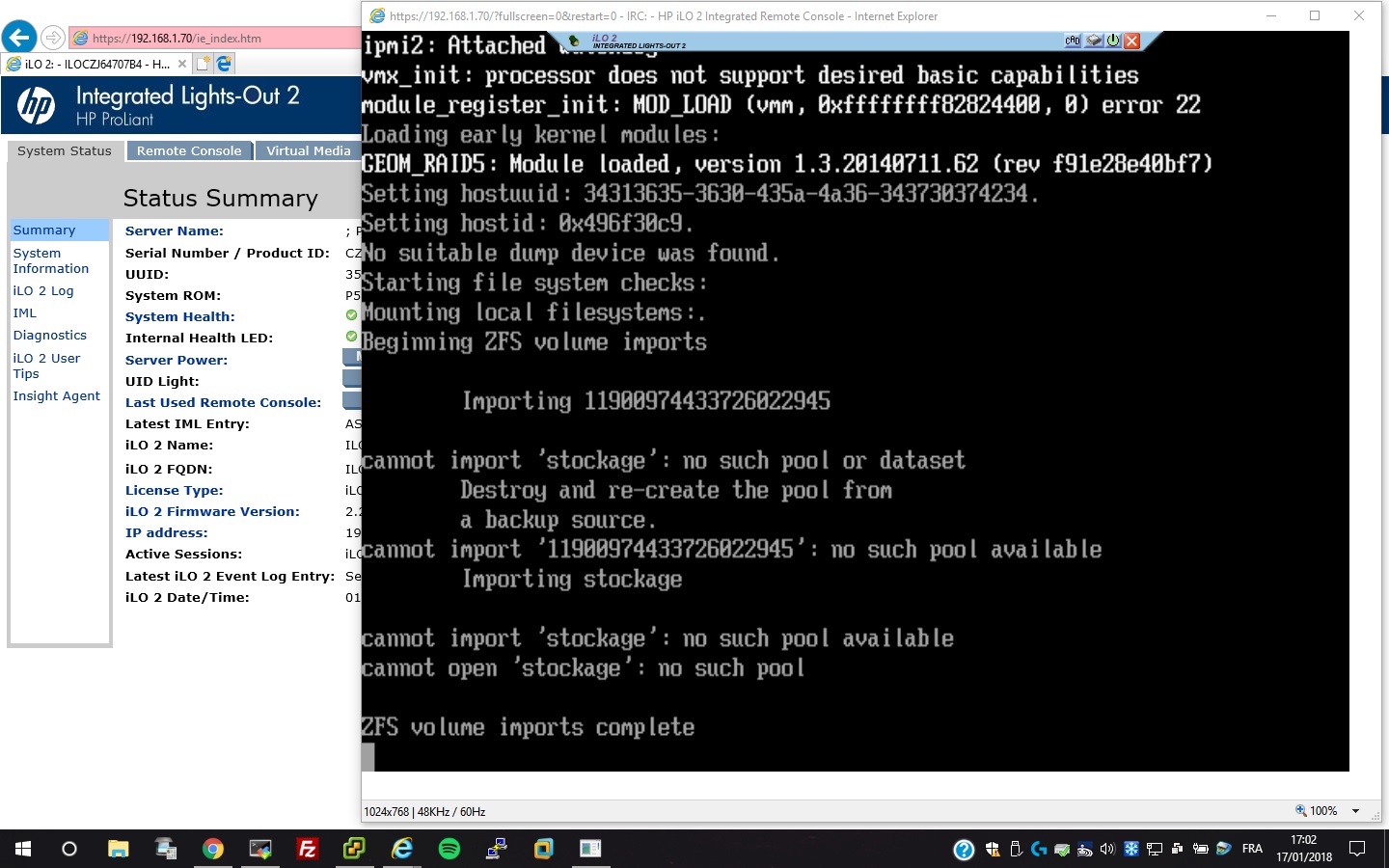Click the battery power tray icon
The image size is (1389, 868).
click(1200, 850)
